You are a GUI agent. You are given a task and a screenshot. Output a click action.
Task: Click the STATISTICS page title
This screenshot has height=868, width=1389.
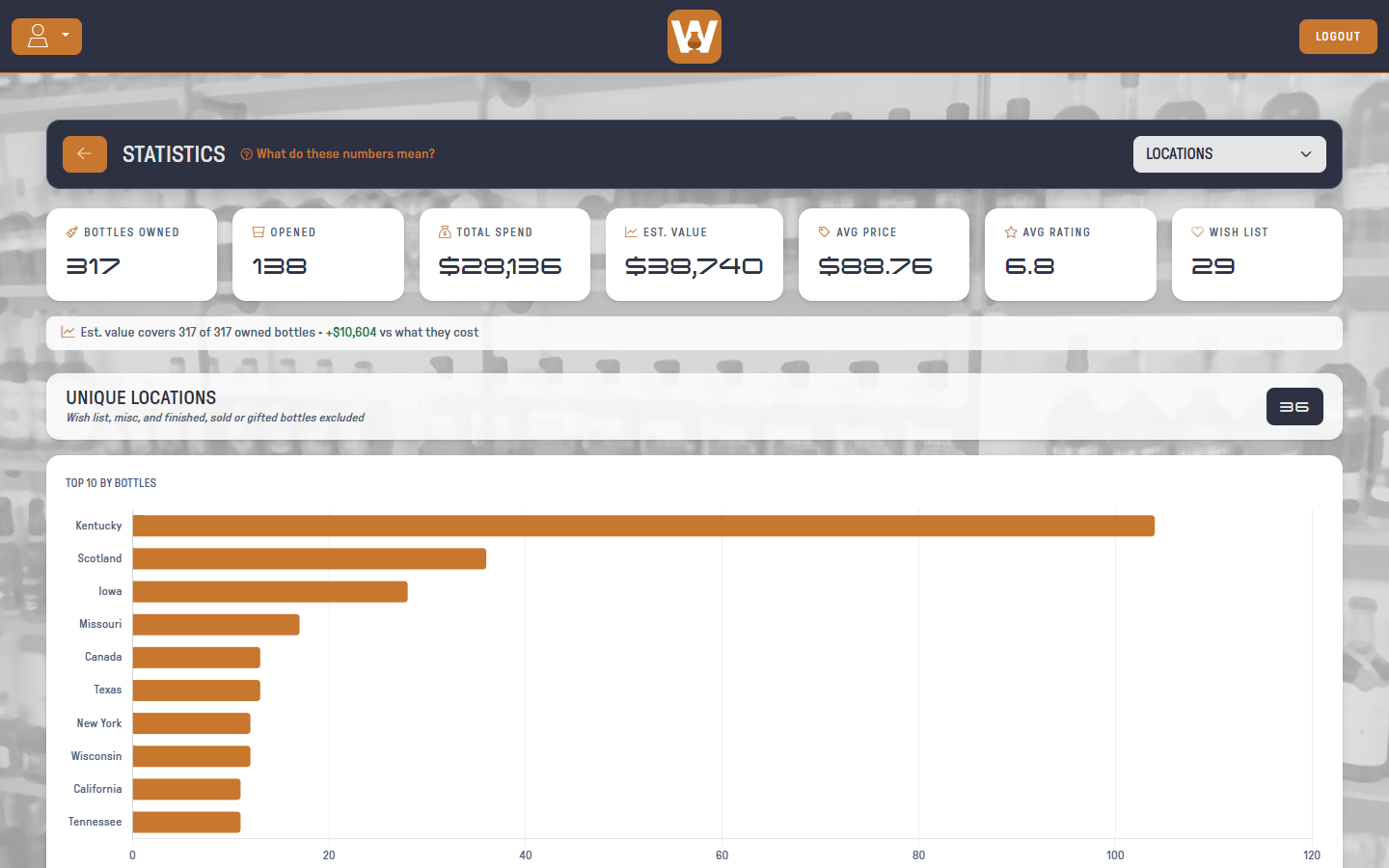[174, 154]
